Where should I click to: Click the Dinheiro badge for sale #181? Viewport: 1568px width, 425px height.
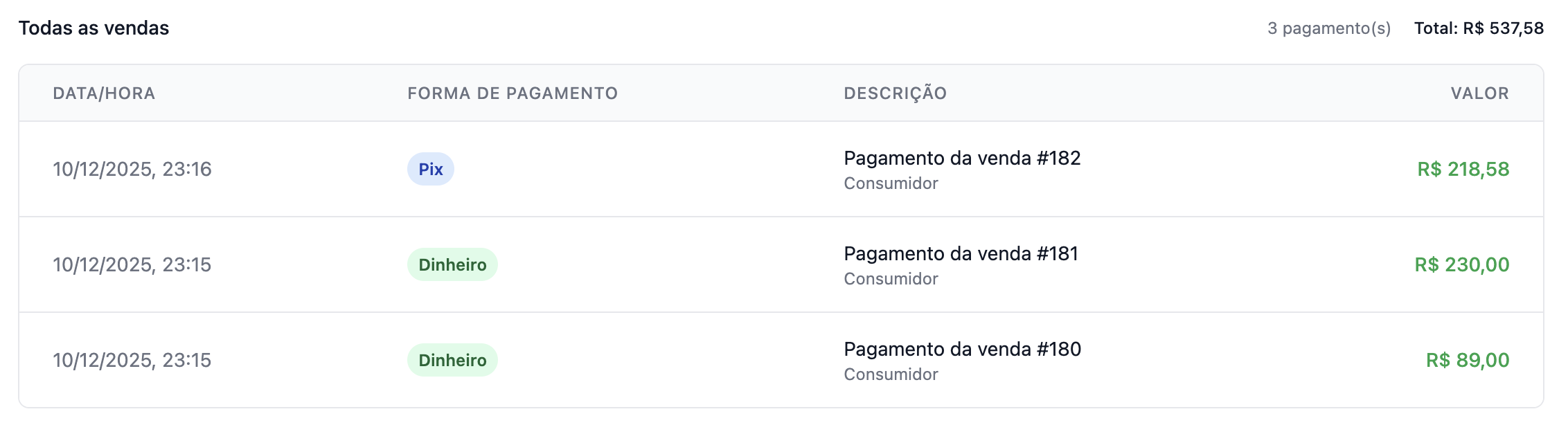coord(452,264)
